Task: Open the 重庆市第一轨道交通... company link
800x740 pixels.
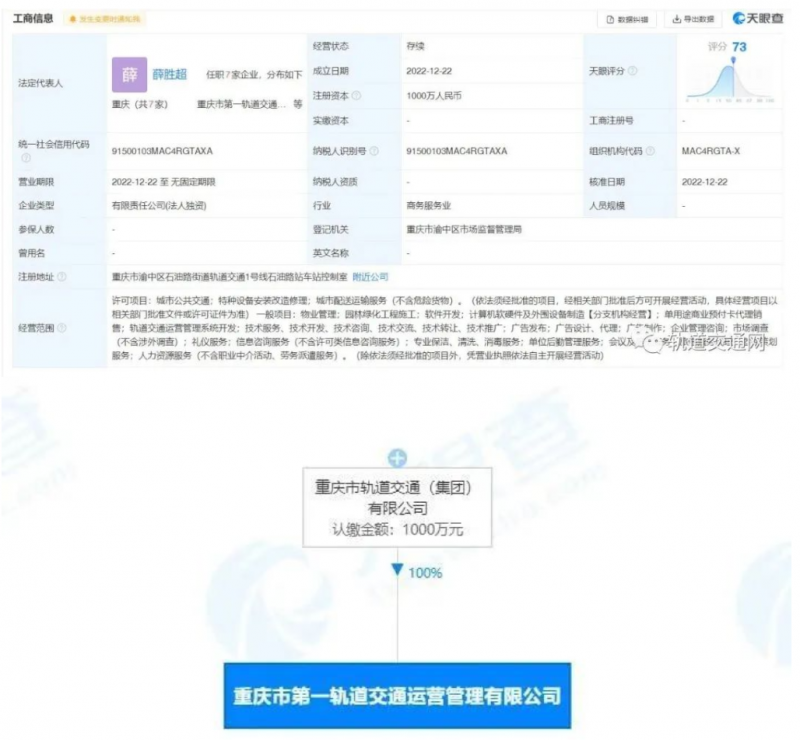Action: tap(242, 104)
